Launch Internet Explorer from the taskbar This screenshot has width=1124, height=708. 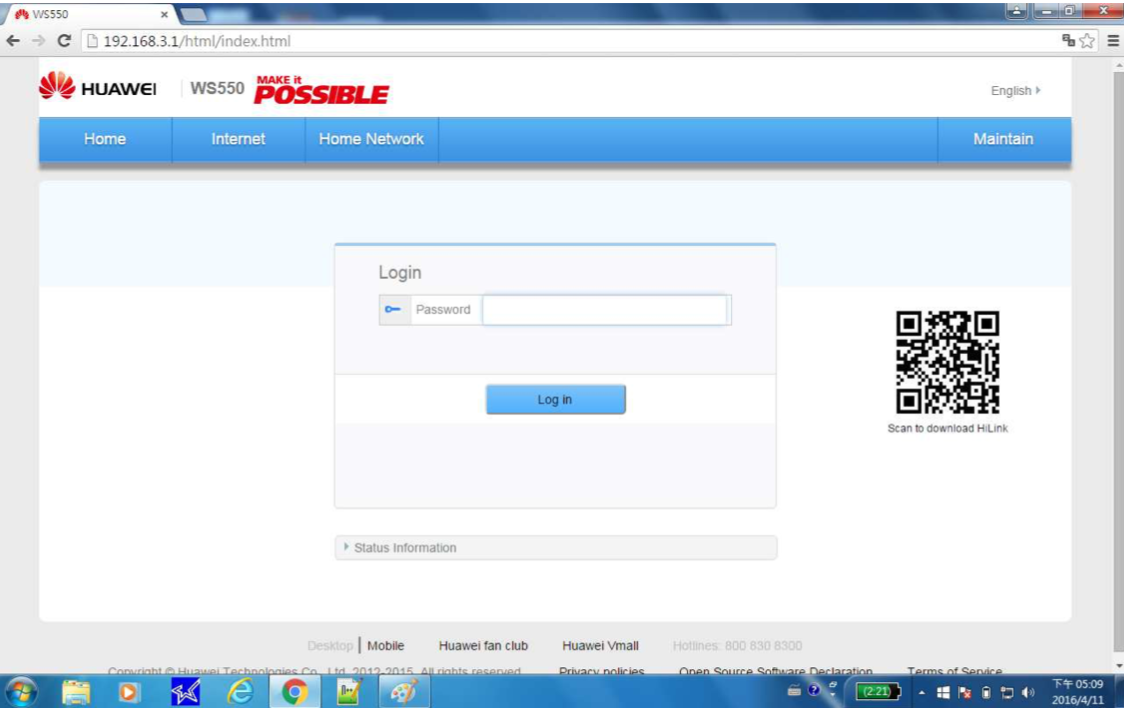pos(240,692)
